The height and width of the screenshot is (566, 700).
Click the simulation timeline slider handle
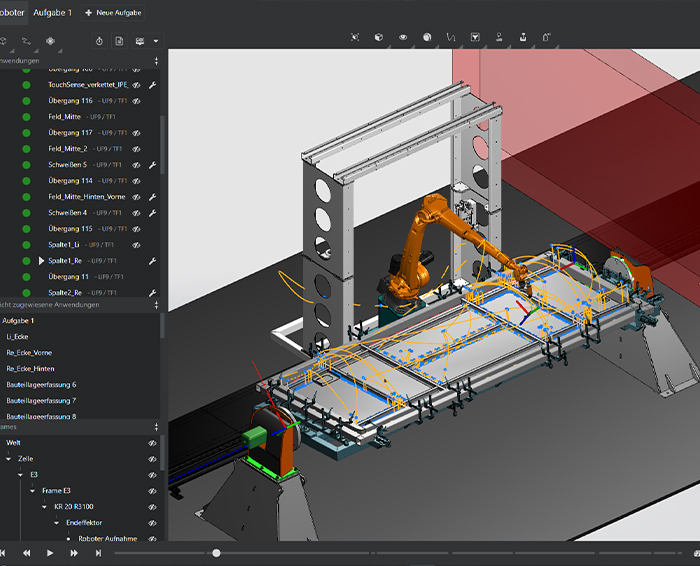point(216,553)
